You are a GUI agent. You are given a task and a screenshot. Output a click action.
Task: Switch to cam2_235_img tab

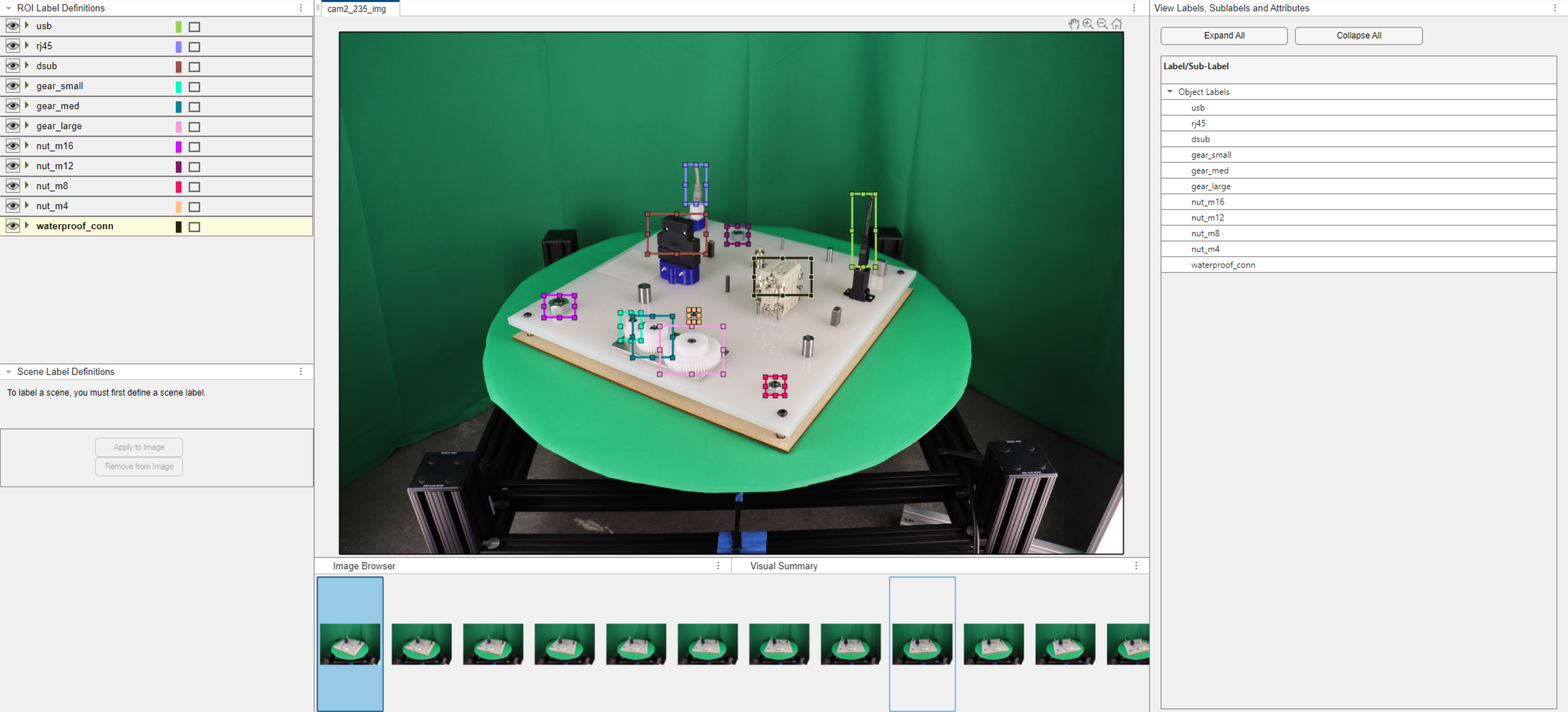(357, 9)
